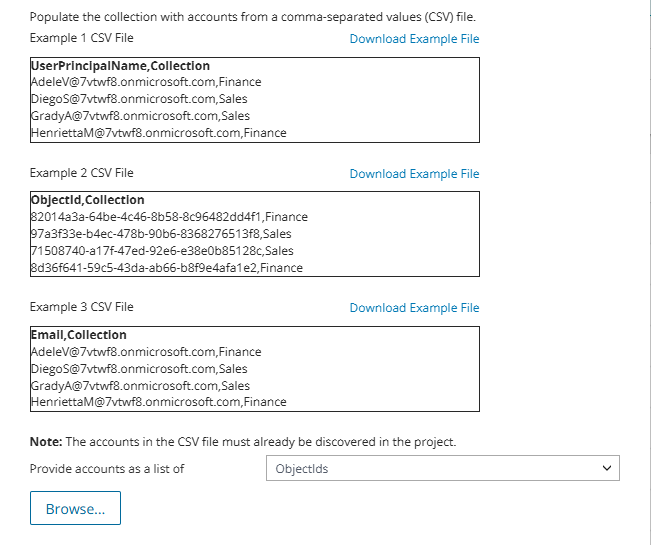Image resolution: width=651 pixels, height=545 pixels.
Task: Click the Example 1 CSV File label
Action: click(x=81, y=38)
